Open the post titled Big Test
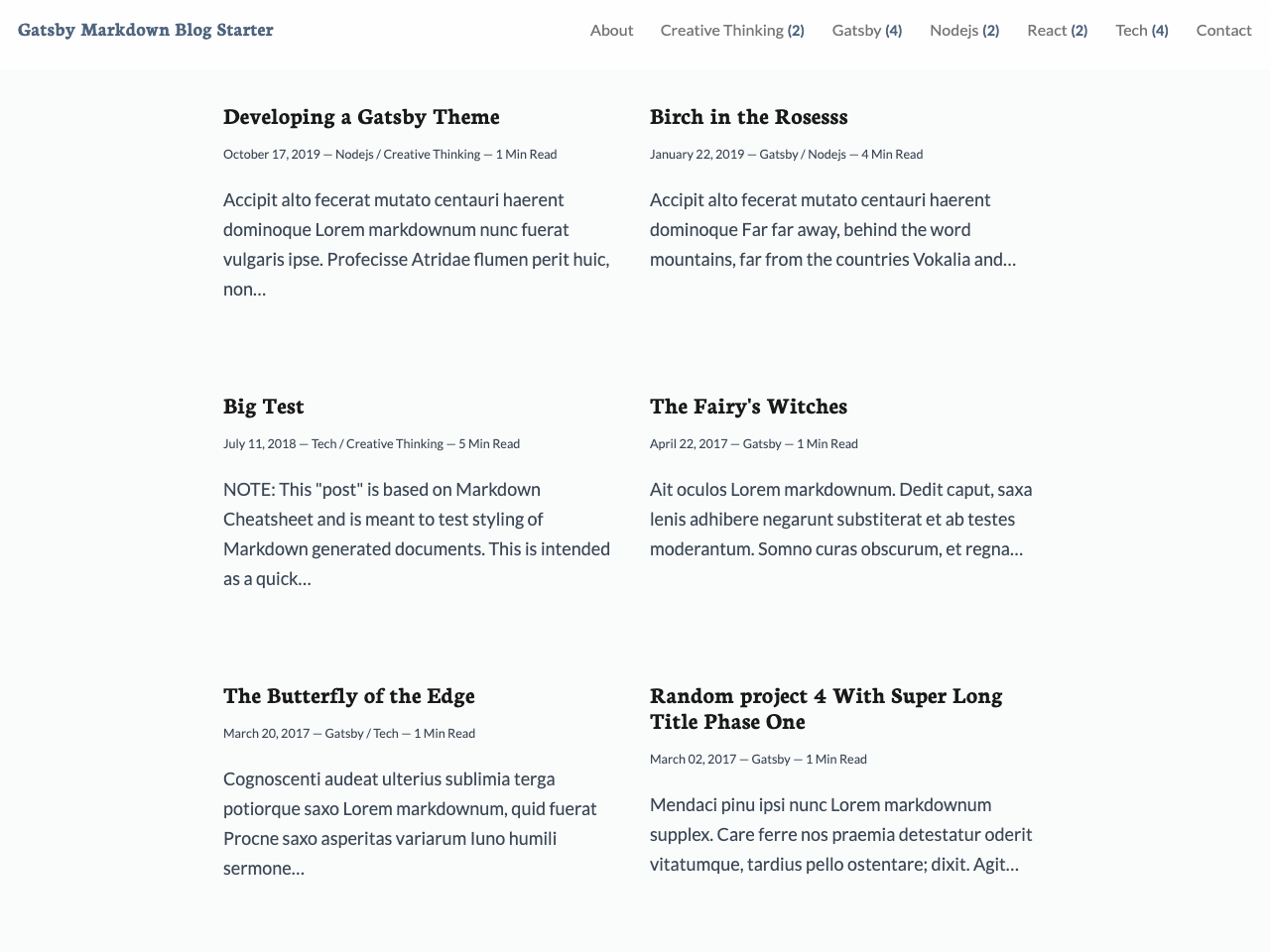Viewport: 1270px width, 952px height. pyautogui.click(x=263, y=406)
